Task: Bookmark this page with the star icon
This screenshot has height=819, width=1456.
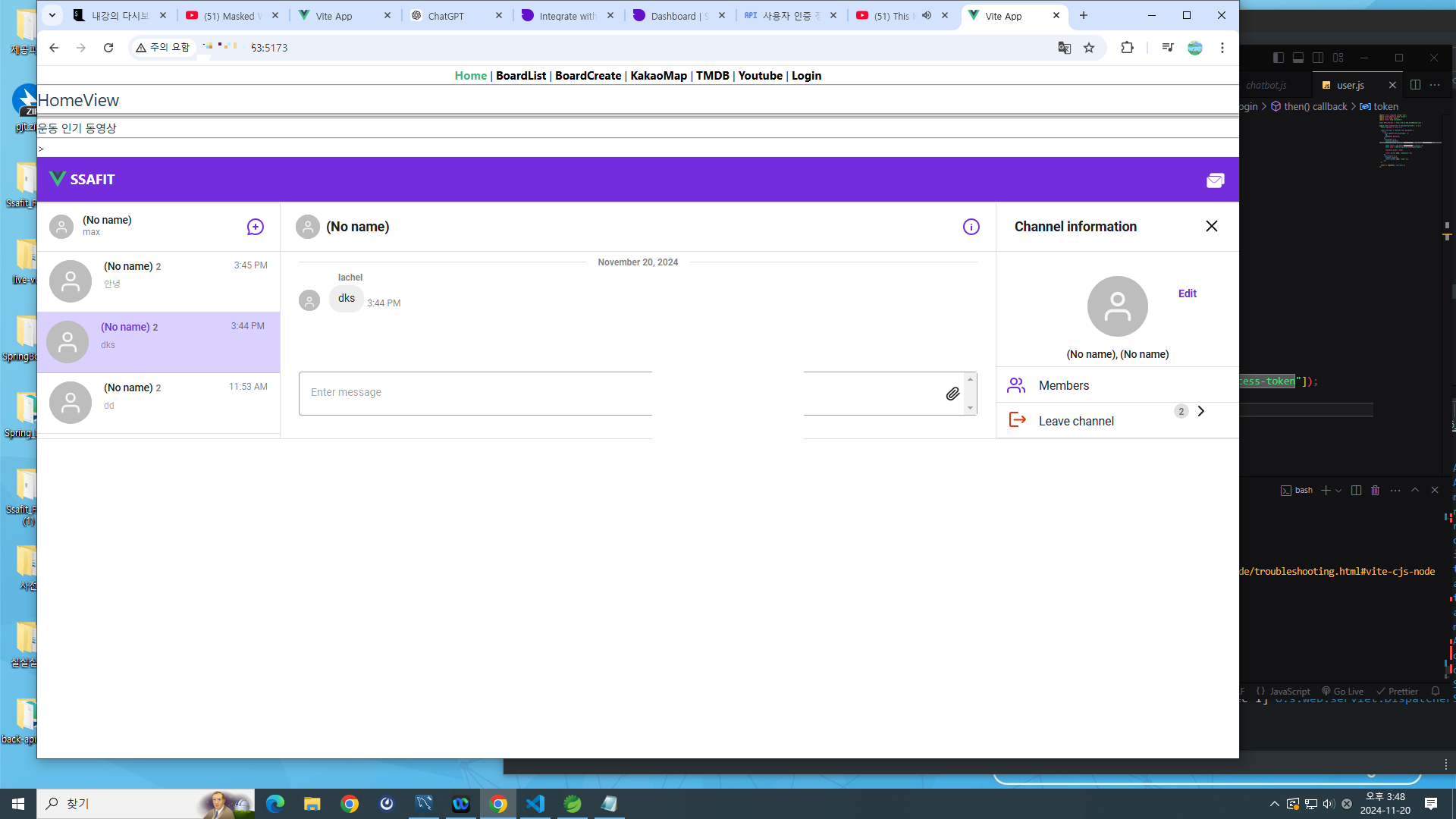Action: (x=1089, y=48)
